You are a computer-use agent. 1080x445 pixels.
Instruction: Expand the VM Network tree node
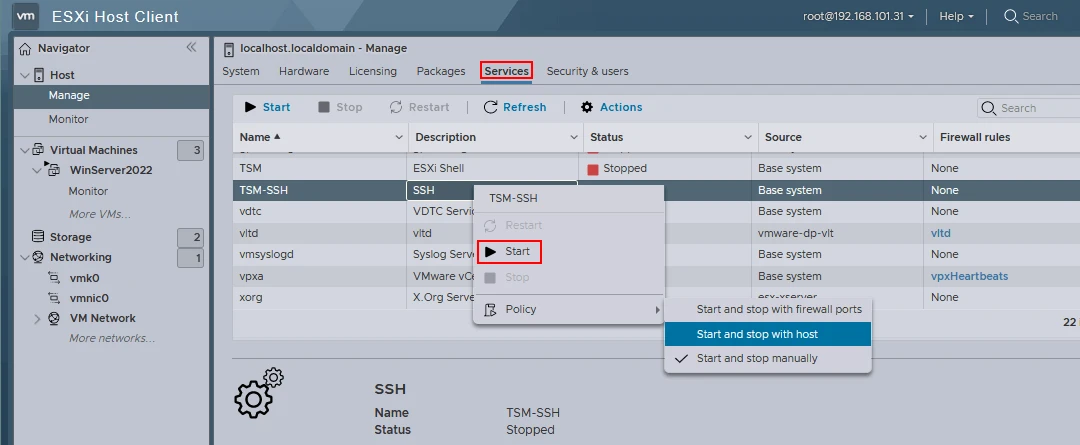tap(37, 318)
